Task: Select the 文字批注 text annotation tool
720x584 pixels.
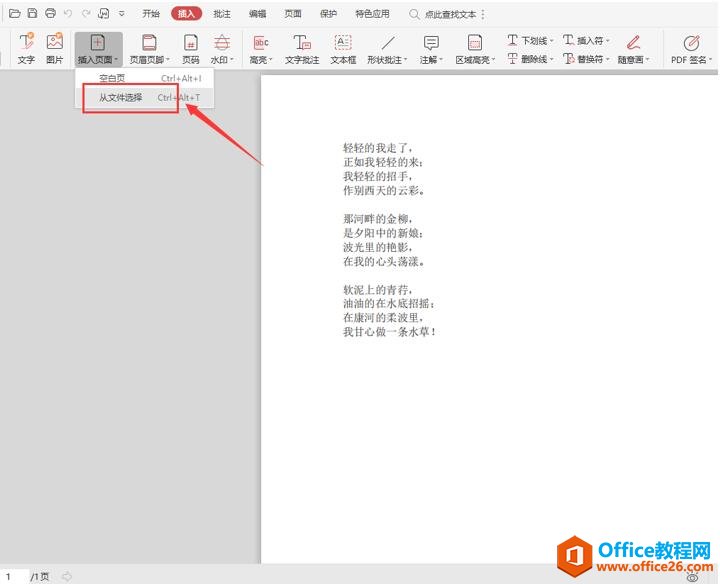Action: [x=302, y=49]
